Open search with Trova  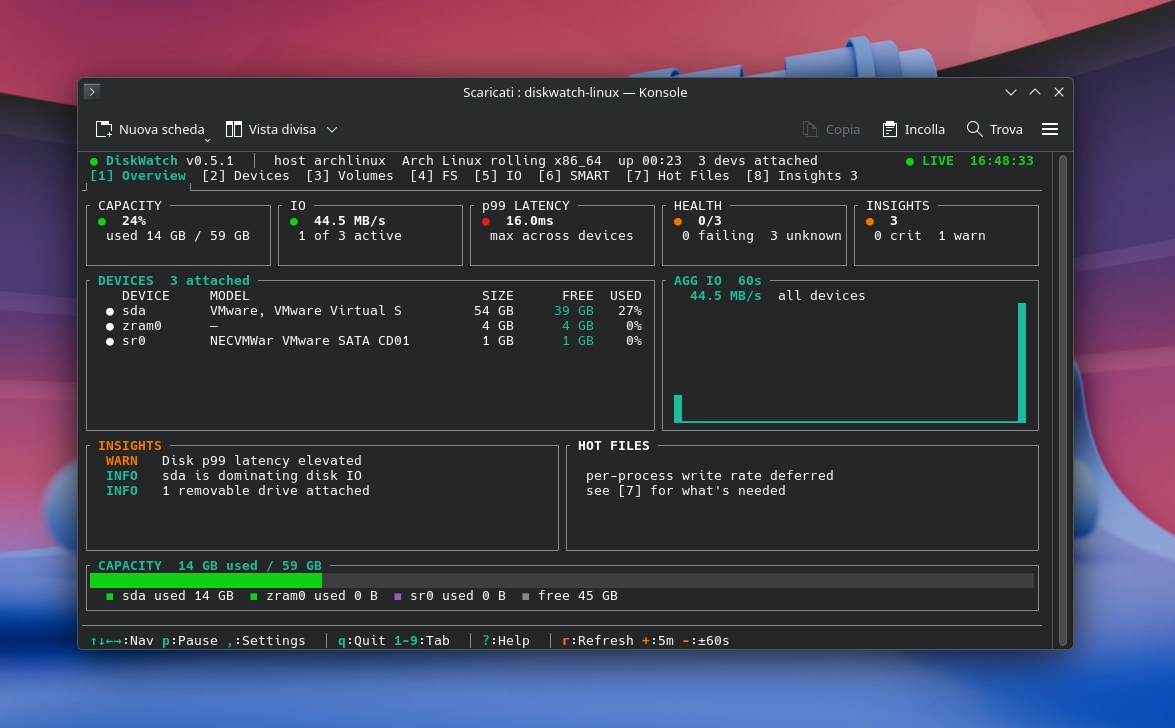tap(994, 130)
